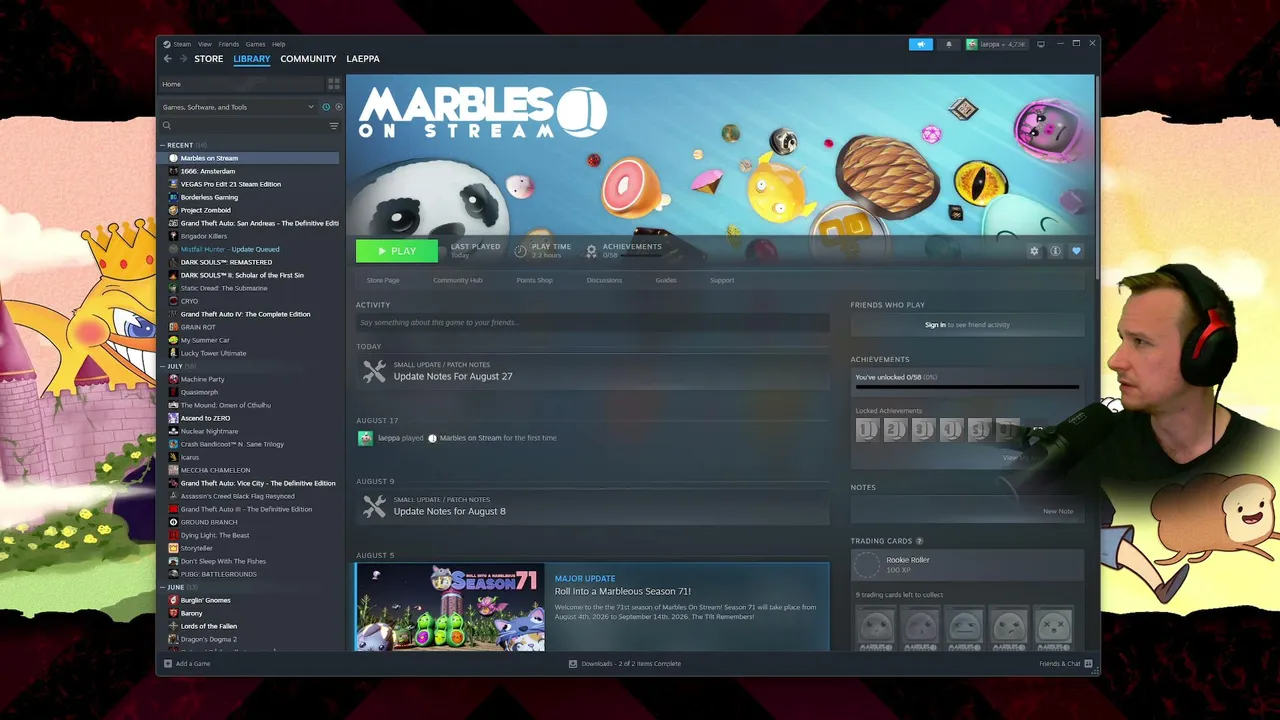Go back with the navigation back arrow

(x=168, y=59)
